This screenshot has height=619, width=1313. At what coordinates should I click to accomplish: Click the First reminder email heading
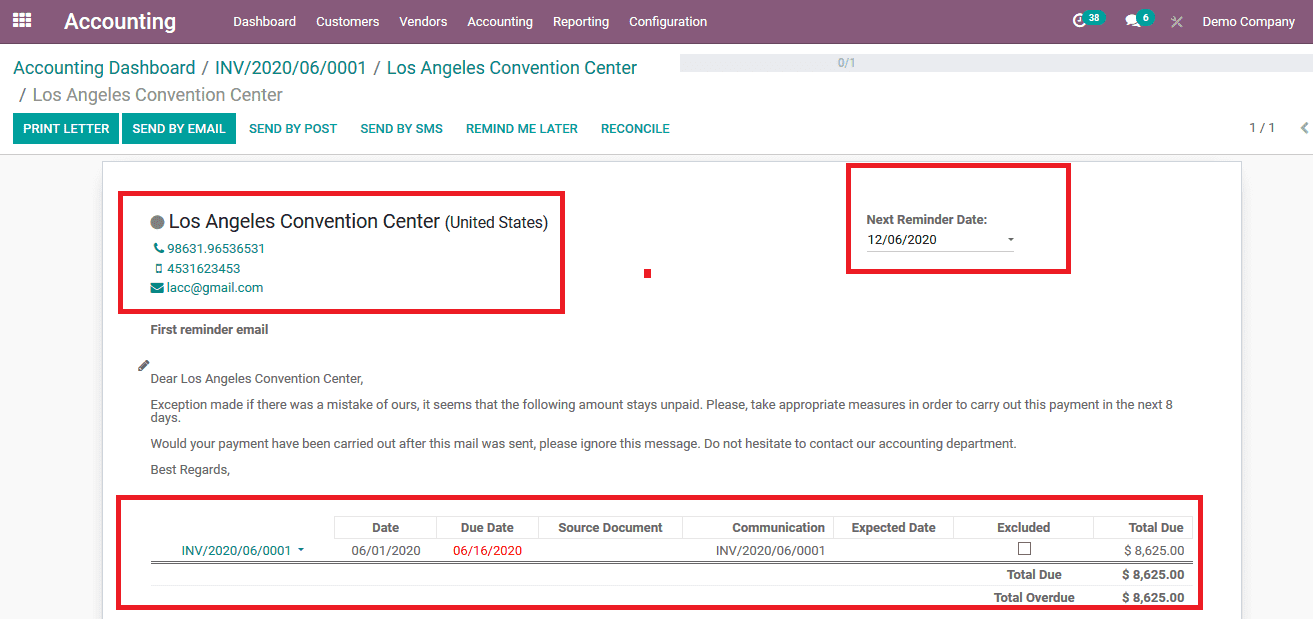209,329
